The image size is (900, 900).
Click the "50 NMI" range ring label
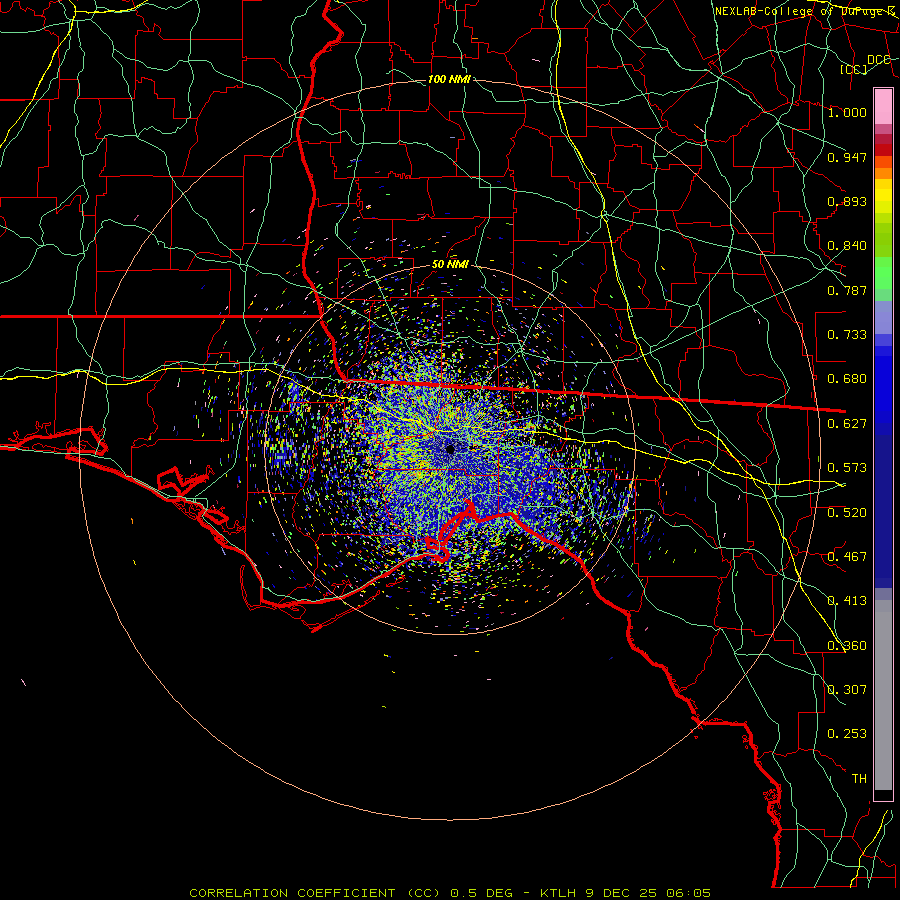pos(450,265)
